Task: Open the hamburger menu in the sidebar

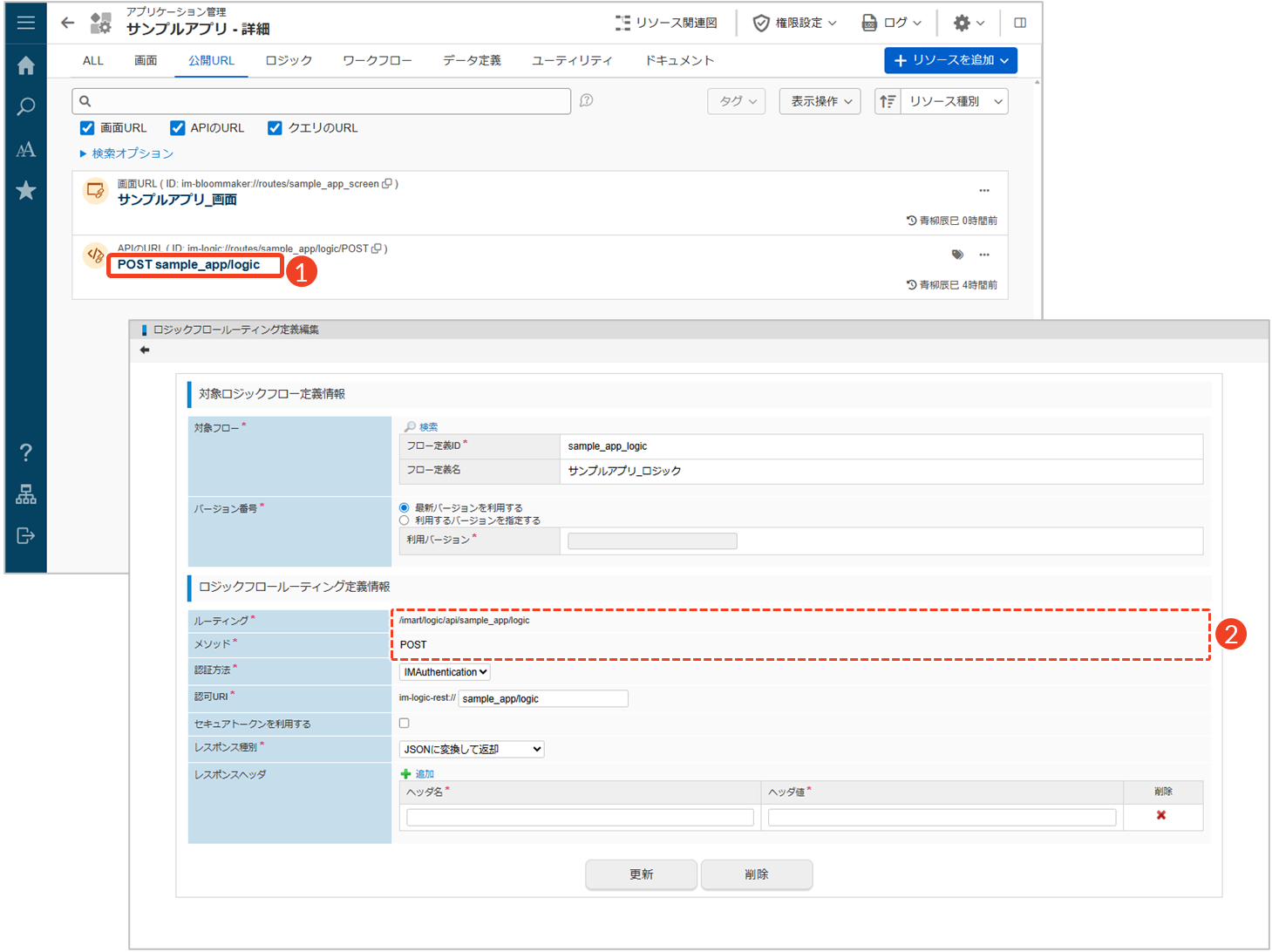Action: (x=26, y=23)
